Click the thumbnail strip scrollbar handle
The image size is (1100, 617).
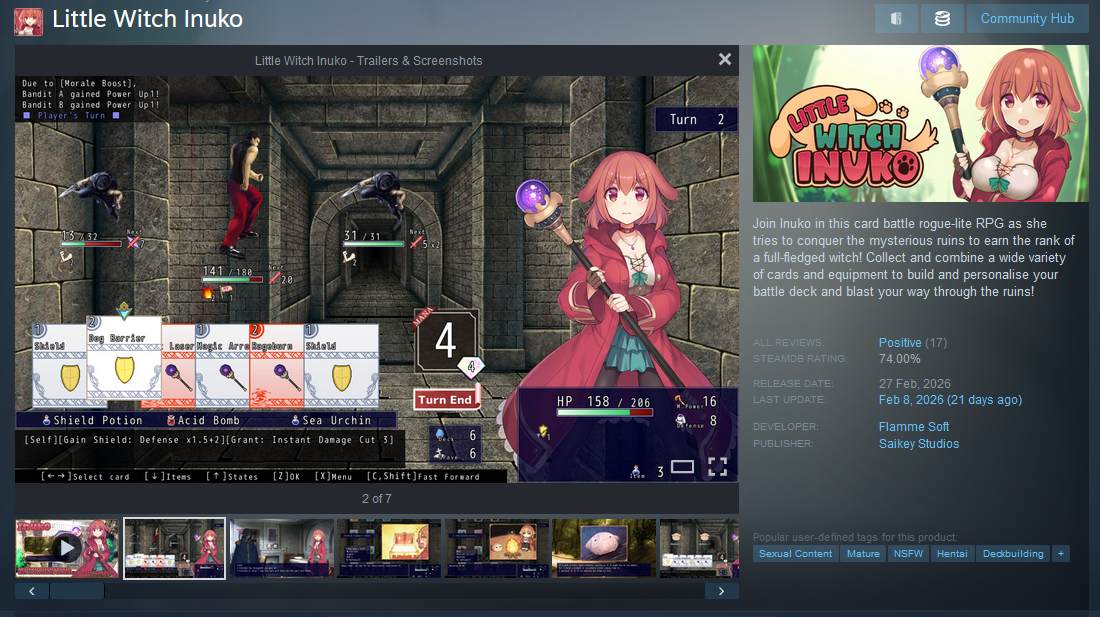pos(77,591)
